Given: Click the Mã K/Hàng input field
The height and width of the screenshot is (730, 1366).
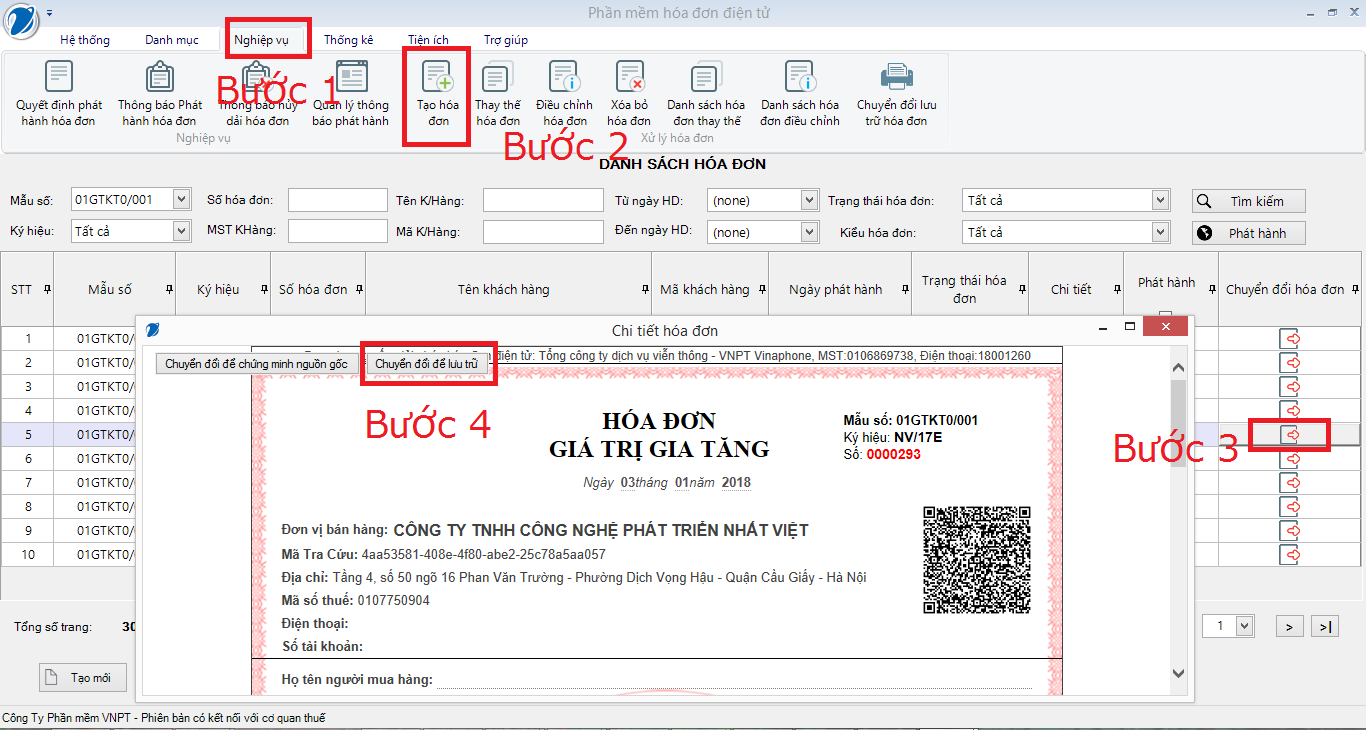Looking at the screenshot, I should click(x=543, y=232).
